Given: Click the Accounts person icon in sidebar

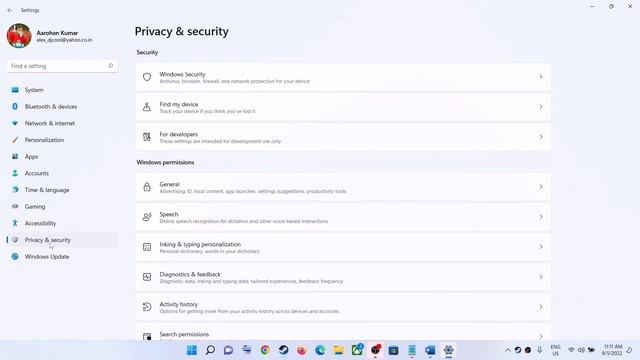Looking at the screenshot, I should click(x=15, y=173).
